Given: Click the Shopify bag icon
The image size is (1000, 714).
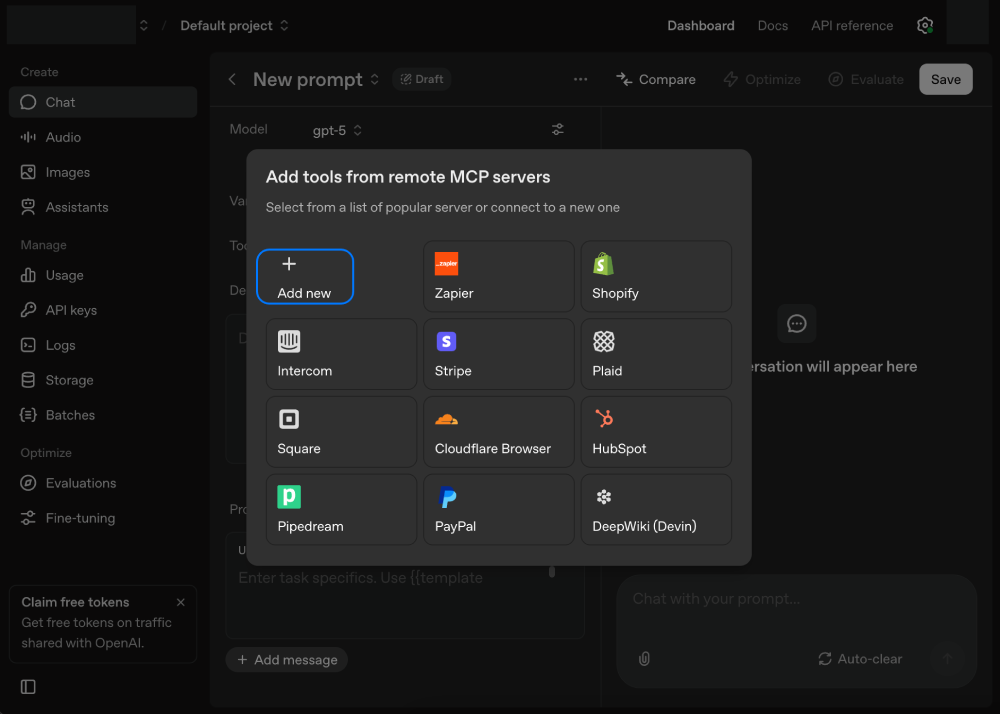Looking at the screenshot, I should 603,263.
